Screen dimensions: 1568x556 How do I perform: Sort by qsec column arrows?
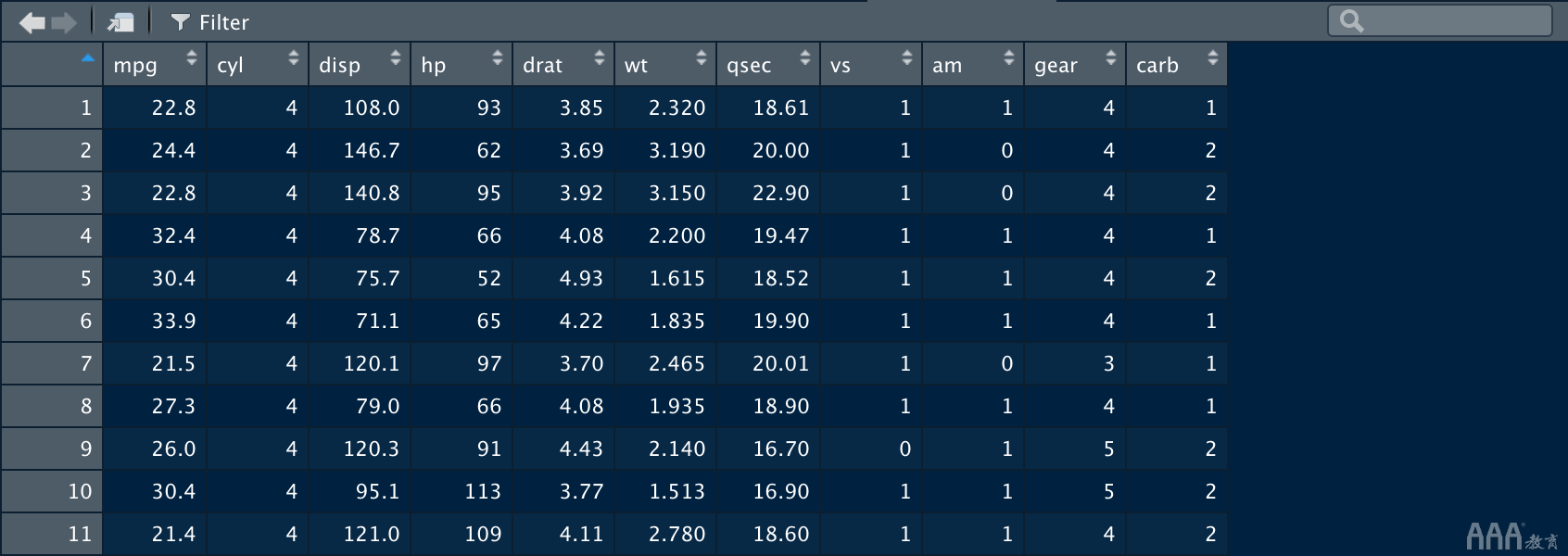[805, 58]
